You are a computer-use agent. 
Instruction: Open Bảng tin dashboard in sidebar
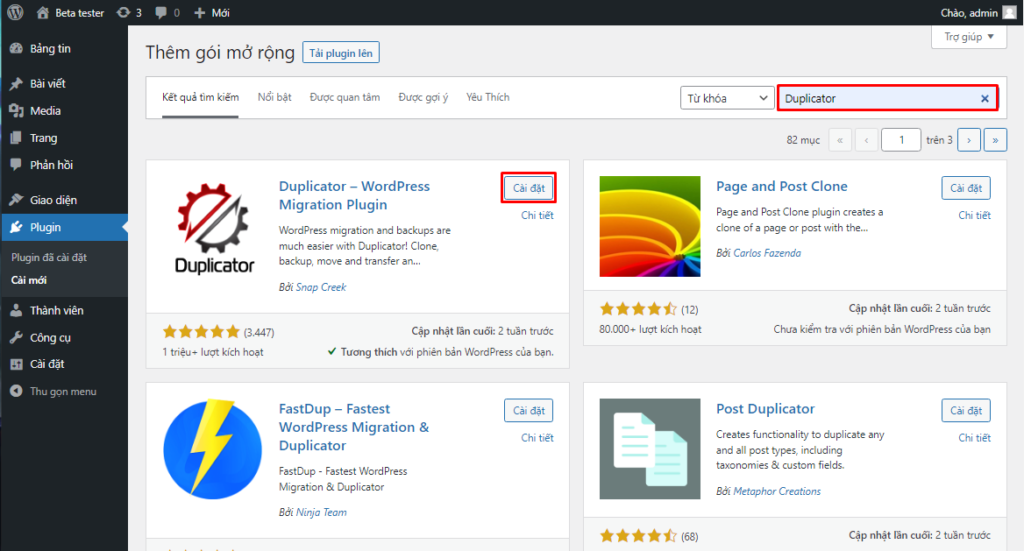[50, 49]
